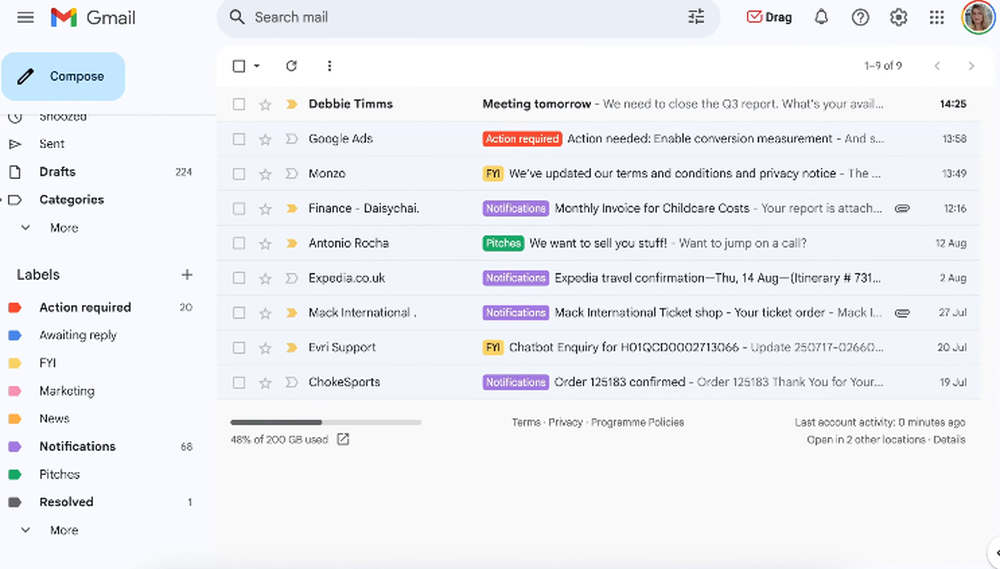The width and height of the screenshot is (1000, 569).
Task: Create new label with plus icon
Action: coord(187,275)
